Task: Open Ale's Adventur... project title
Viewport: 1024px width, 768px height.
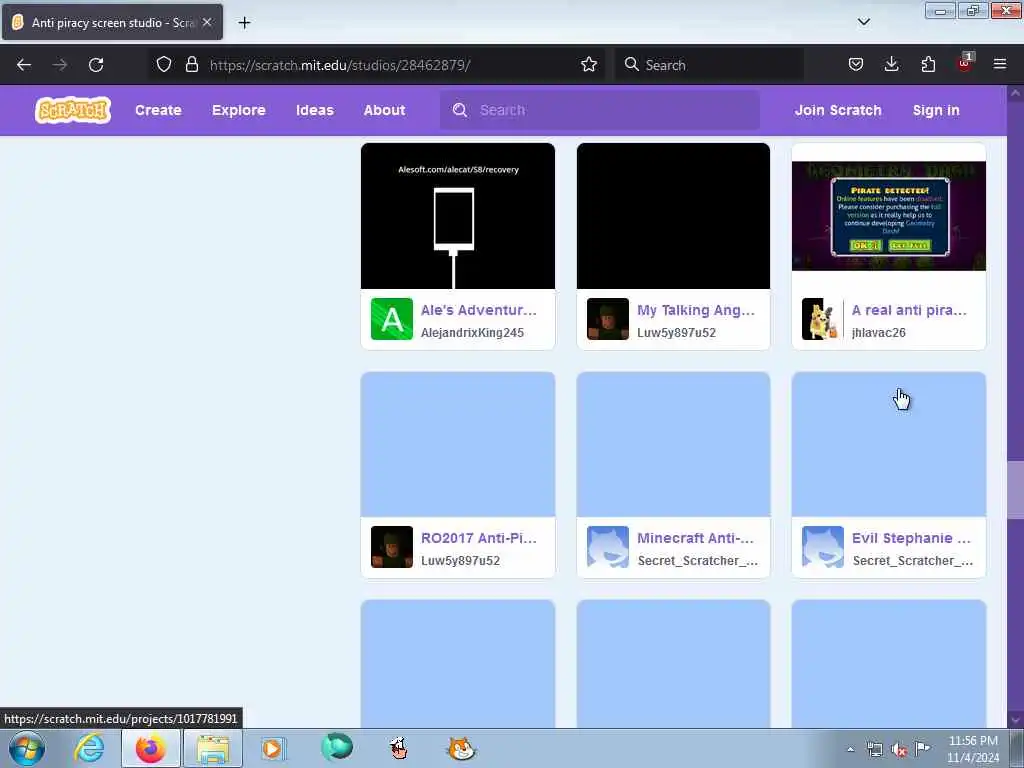Action: click(479, 310)
